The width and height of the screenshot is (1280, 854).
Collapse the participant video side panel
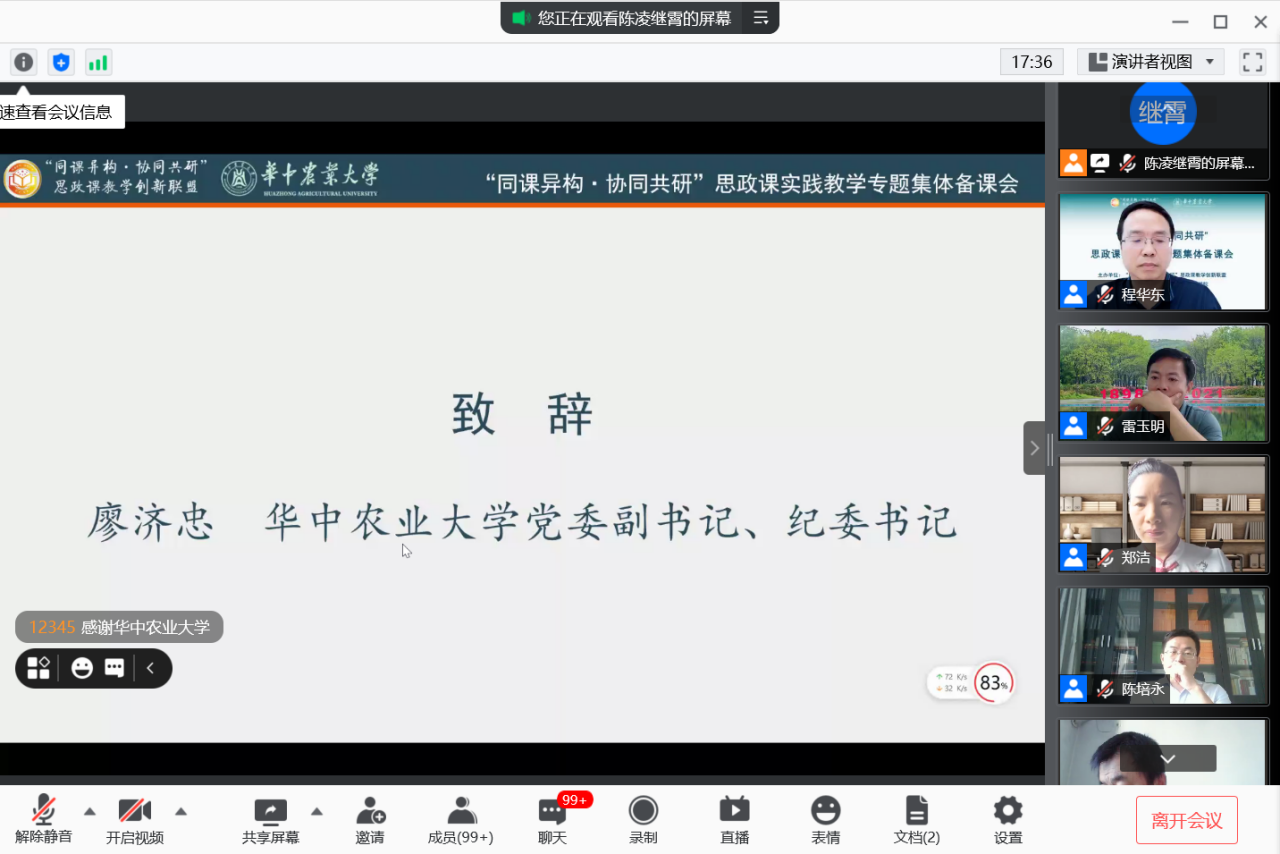click(1035, 448)
